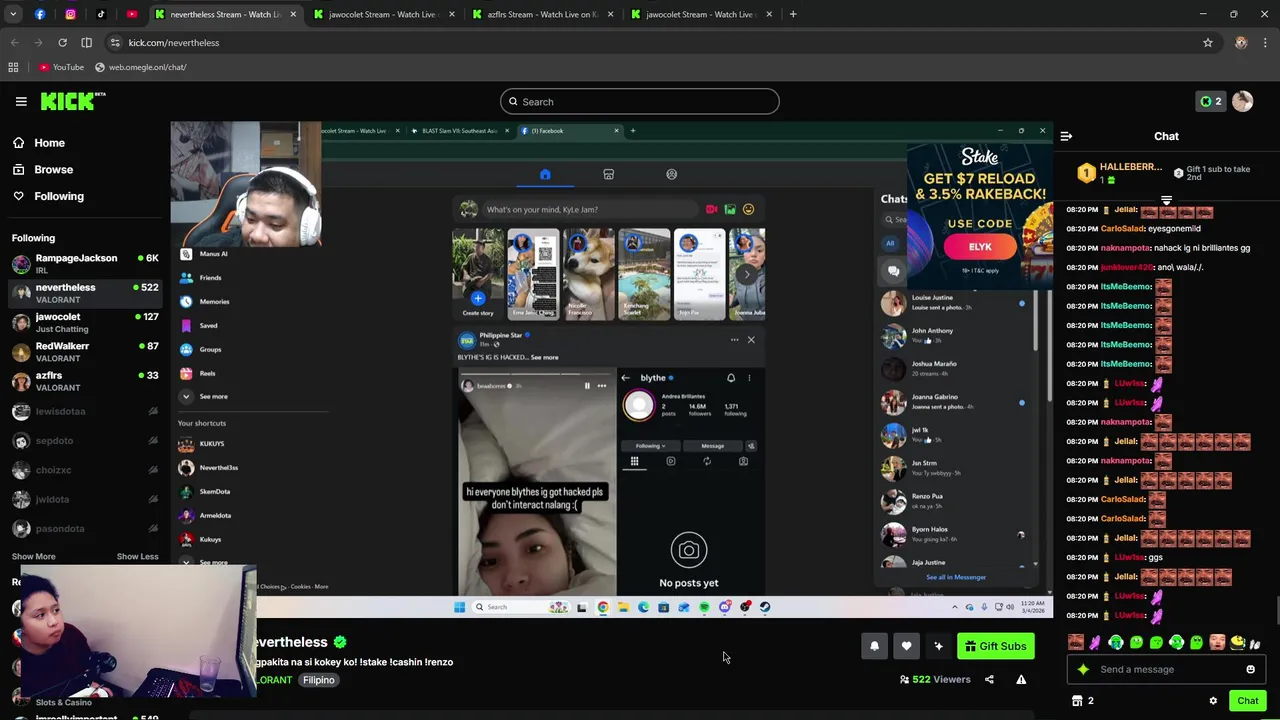1280x720 pixels.
Task: Open the channel shop icon showing 2
Action: coord(1083,701)
